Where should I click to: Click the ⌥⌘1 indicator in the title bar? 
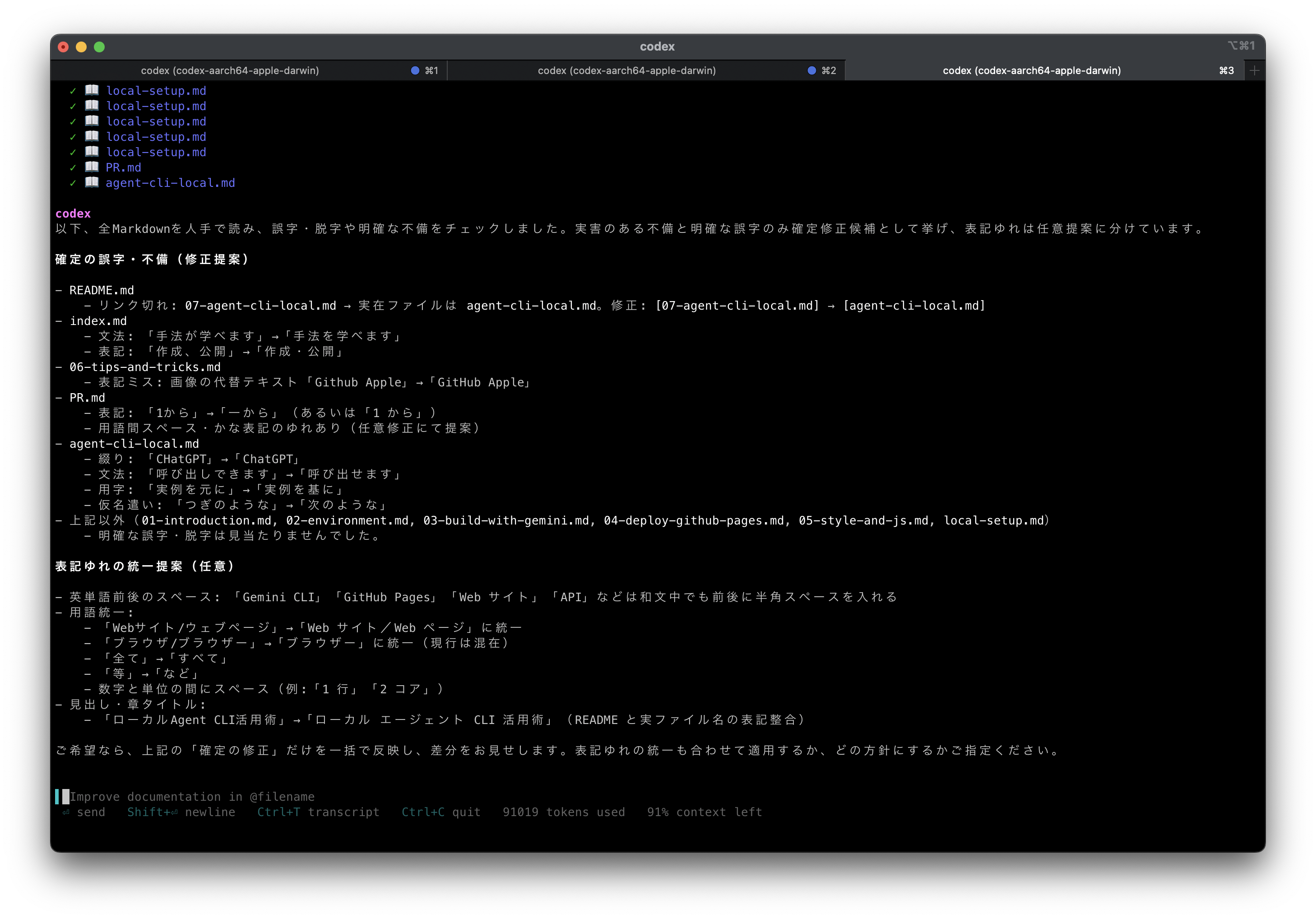1242,46
